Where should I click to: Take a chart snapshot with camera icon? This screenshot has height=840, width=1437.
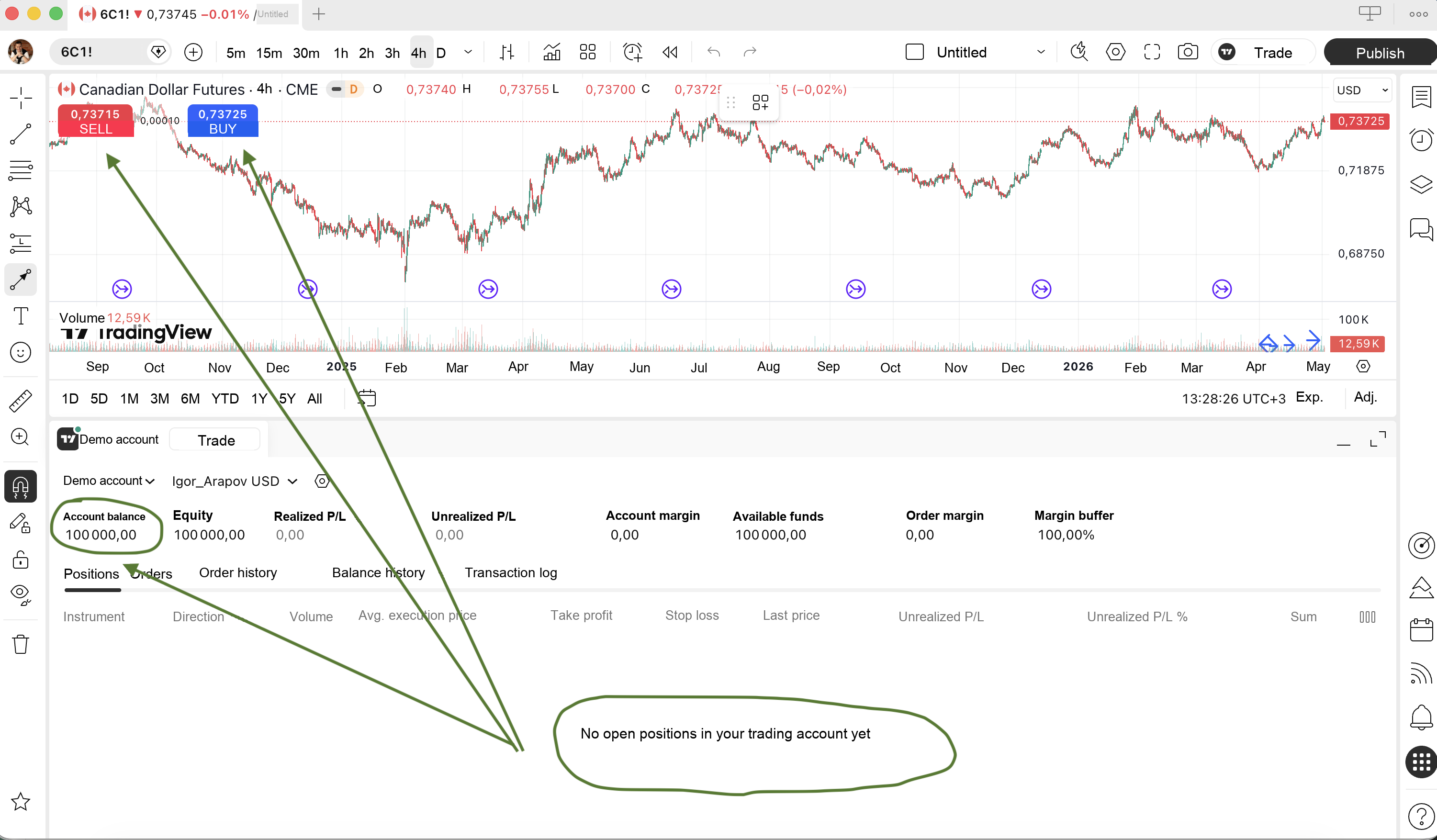[x=1187, y=53]
